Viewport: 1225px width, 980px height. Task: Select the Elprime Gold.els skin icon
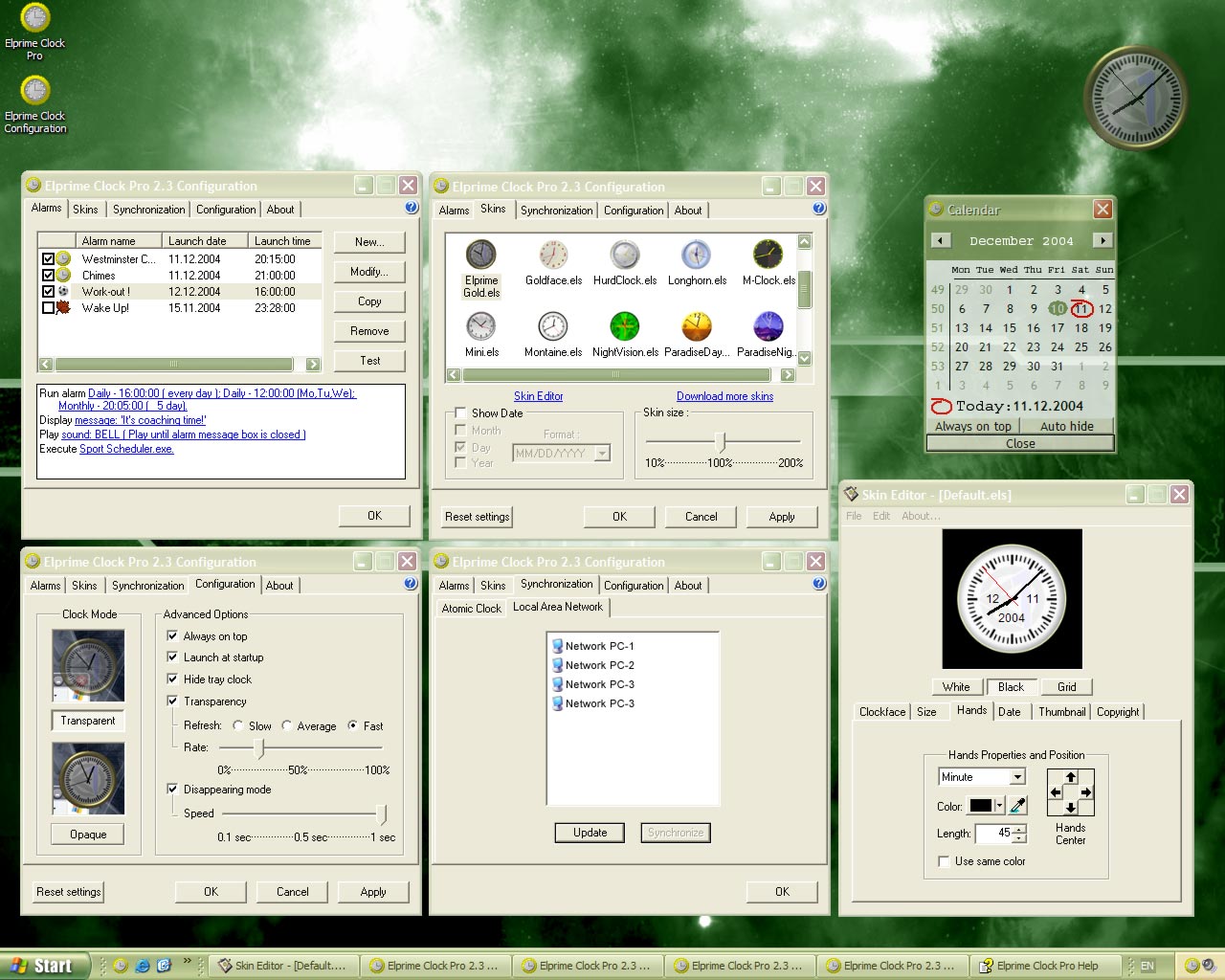pyautogui.click(x=481, y=255)
